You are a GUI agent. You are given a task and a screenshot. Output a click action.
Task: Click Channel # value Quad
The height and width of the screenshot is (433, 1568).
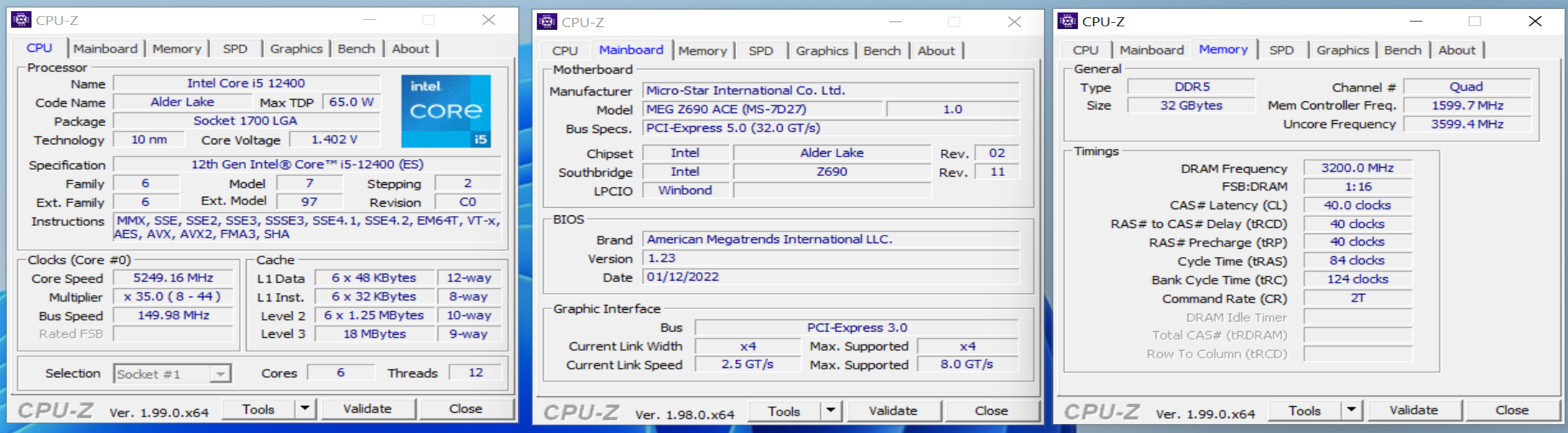click(1467, 87)
